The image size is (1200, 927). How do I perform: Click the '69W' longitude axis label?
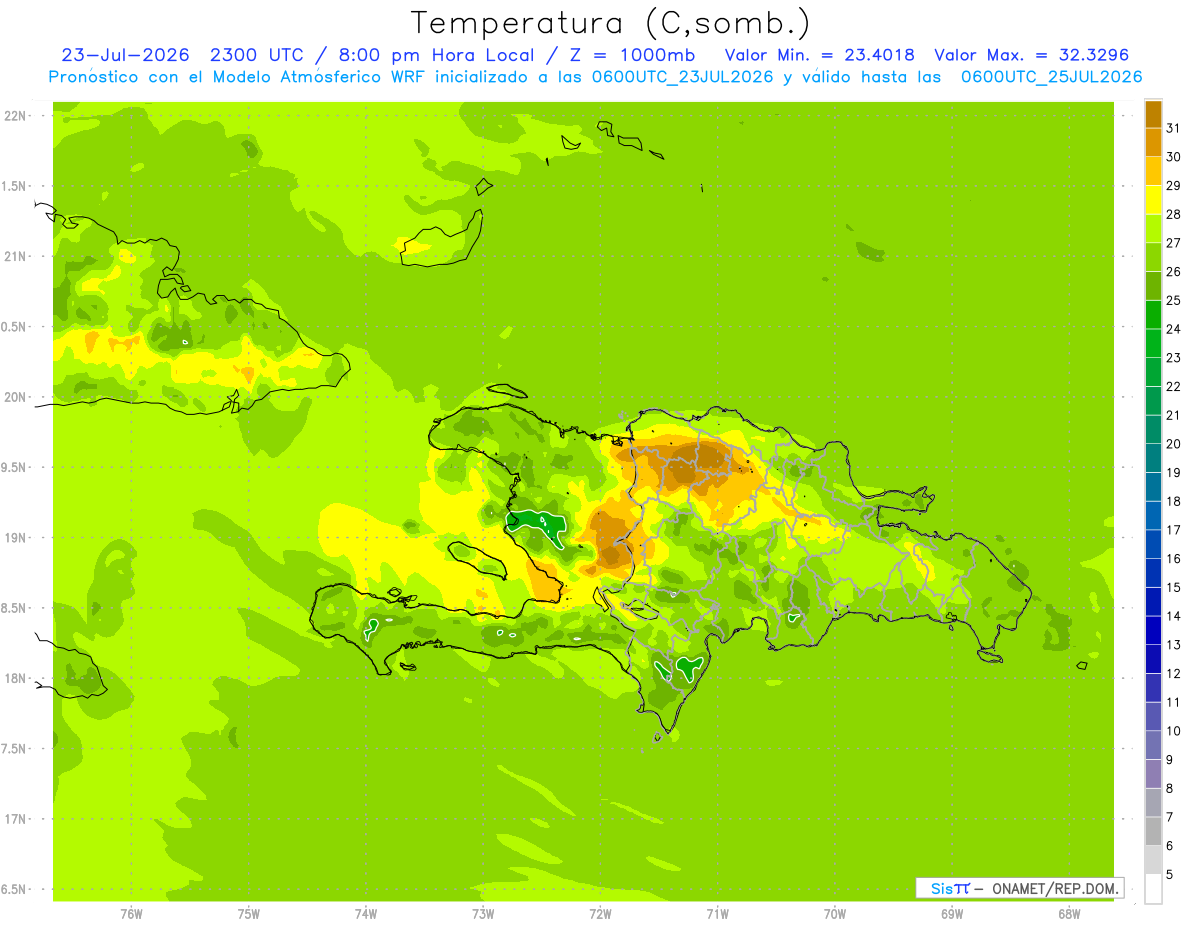(x=951, y=913)
